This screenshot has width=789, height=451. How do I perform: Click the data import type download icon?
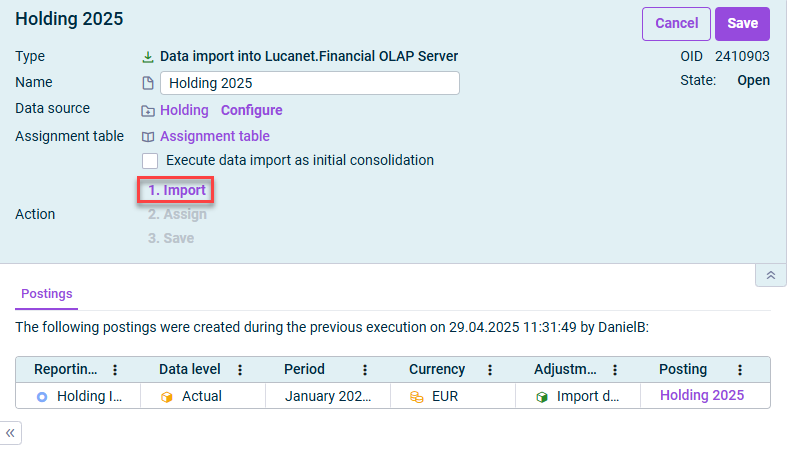[148, 57]
